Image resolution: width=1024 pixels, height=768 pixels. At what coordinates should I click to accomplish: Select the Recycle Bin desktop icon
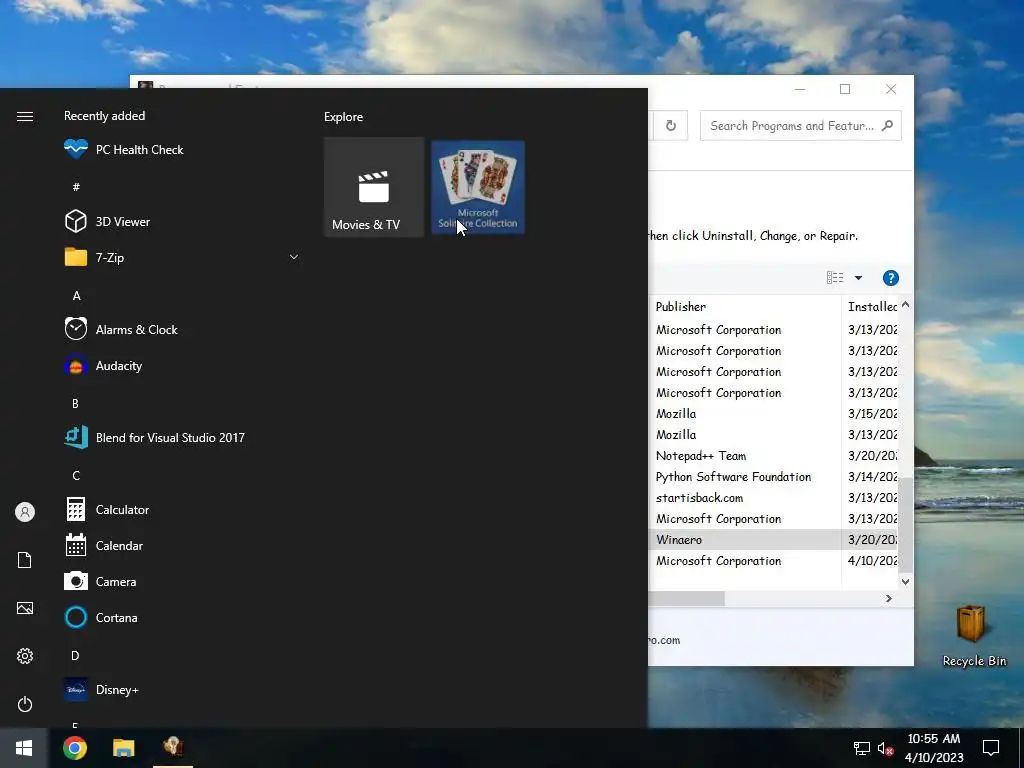click(974, 635)
